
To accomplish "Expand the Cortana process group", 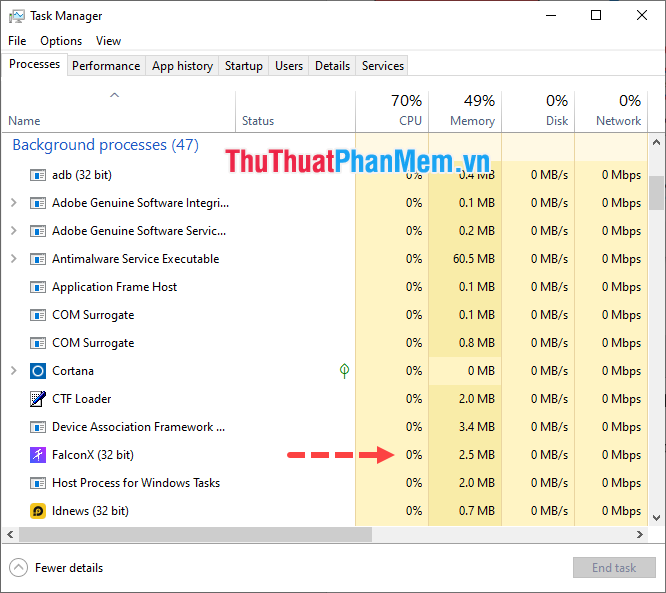I will coord(14,371).
